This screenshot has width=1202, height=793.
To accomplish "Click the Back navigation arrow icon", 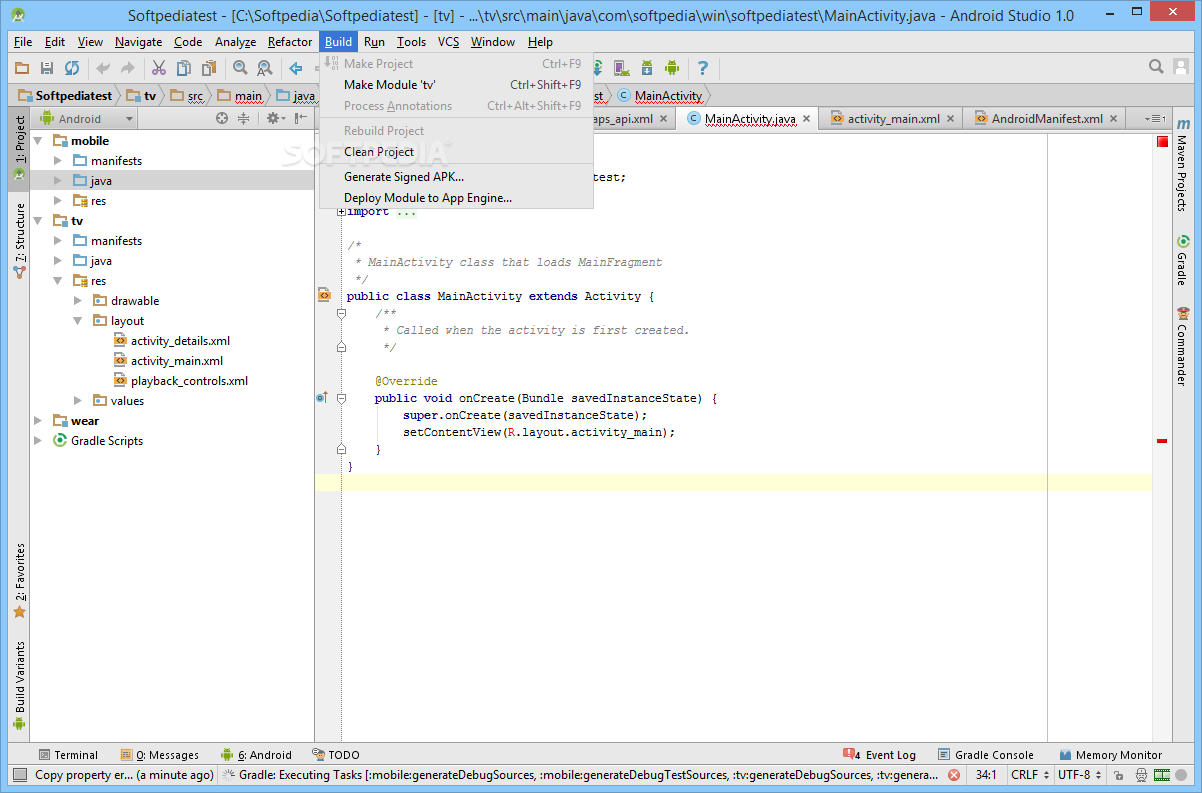I will tap(296, 68).
